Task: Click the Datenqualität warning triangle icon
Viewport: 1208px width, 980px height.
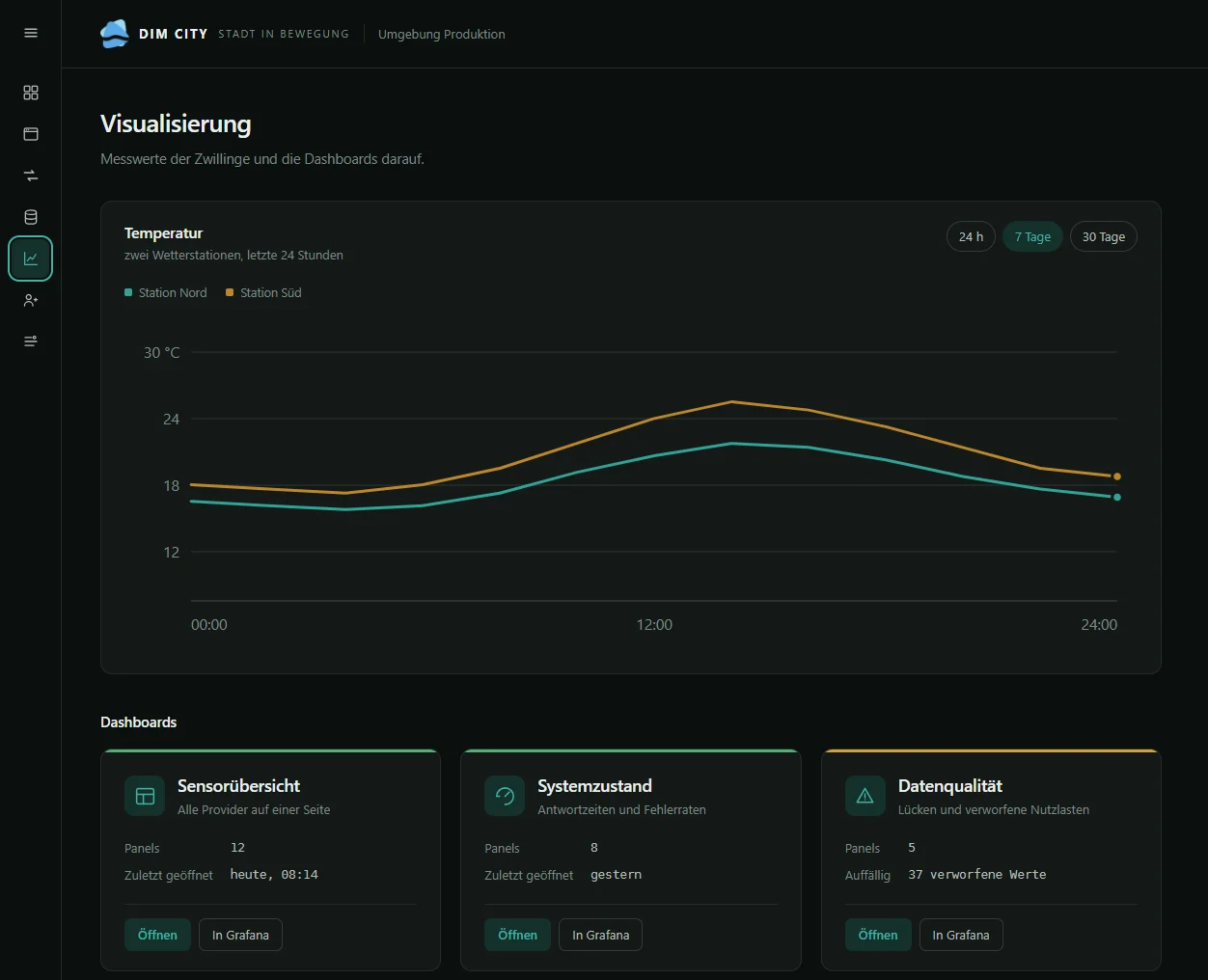Action: (865, 796)
